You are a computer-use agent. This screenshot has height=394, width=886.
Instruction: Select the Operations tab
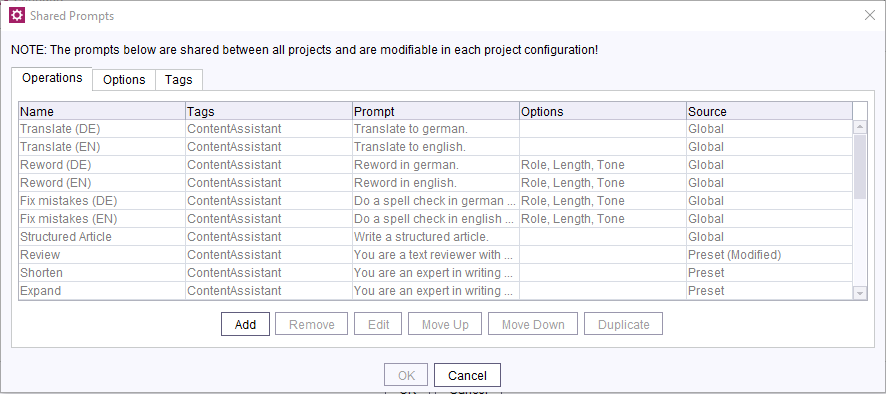pyautogui.click(x=52, y=78)
